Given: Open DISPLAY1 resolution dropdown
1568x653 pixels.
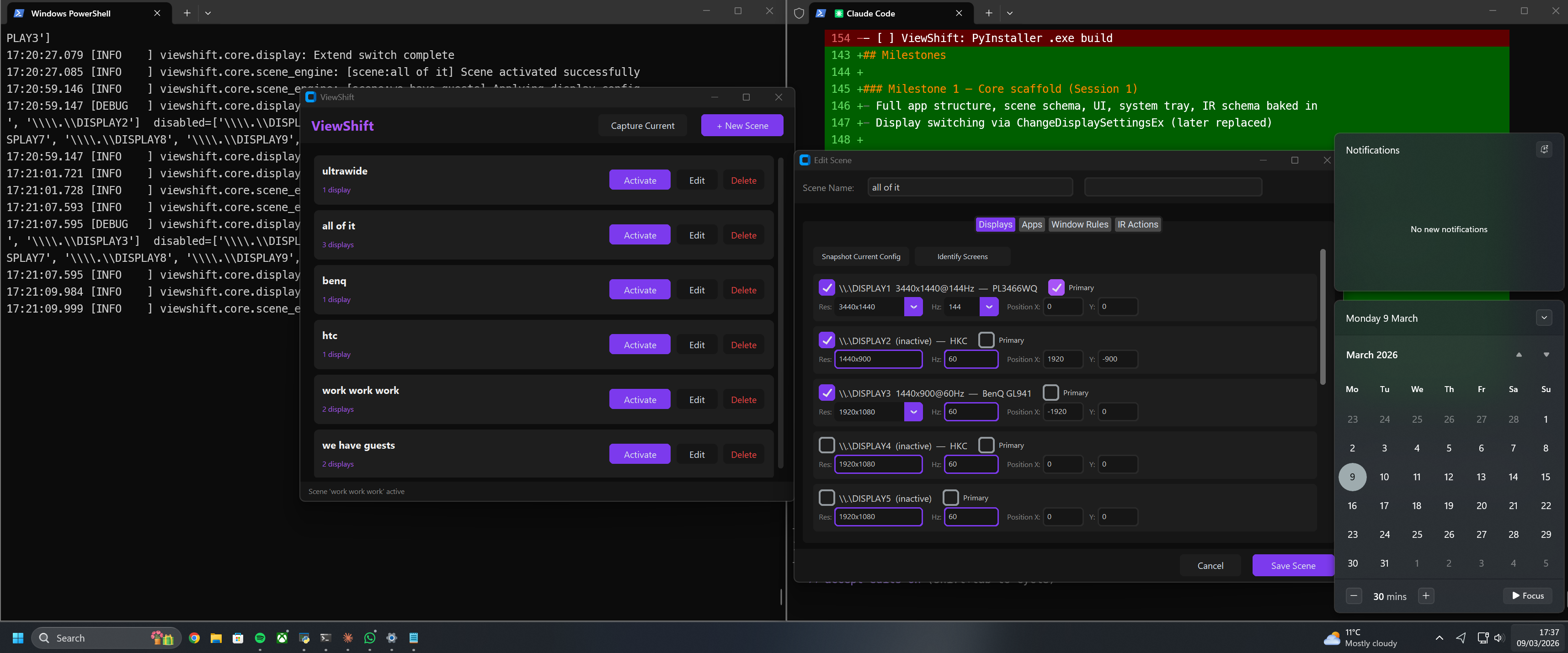Looking at the screenshot, I should click(x=913, y=307).
